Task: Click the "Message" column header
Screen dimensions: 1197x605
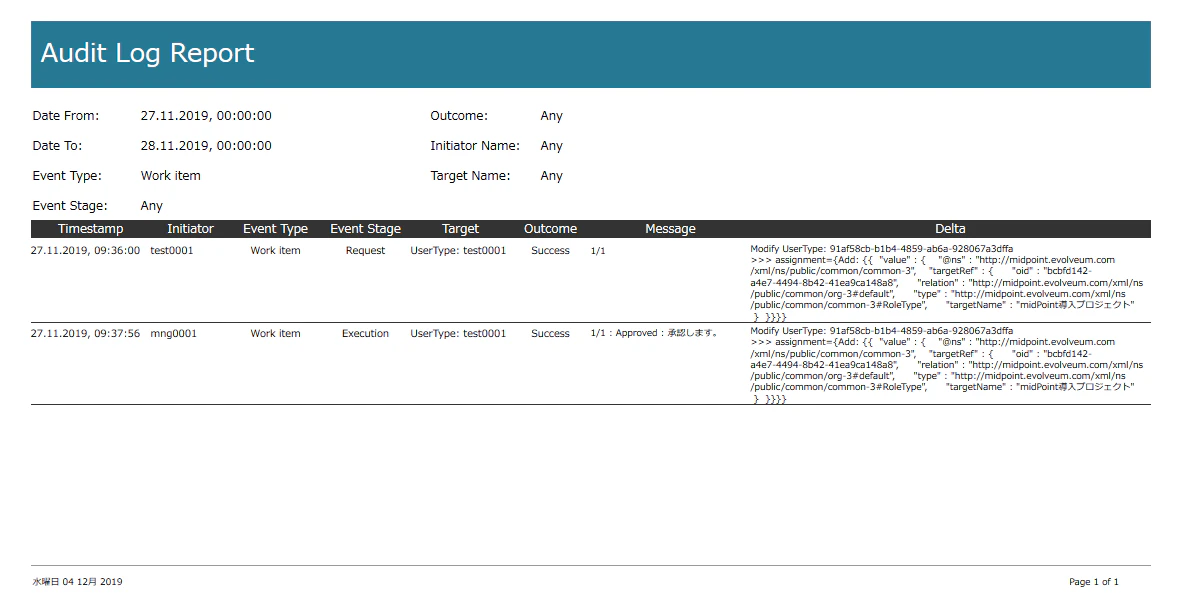Action: (x=670, y=229)
